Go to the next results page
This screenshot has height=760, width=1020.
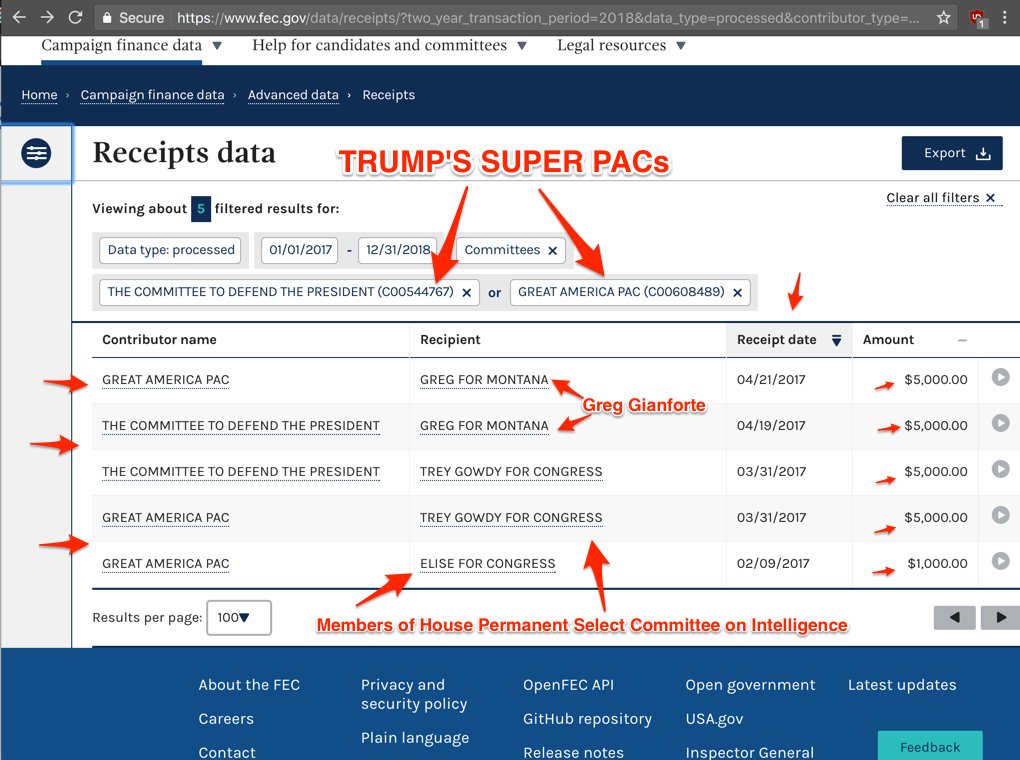click(x=1000, y=618)
